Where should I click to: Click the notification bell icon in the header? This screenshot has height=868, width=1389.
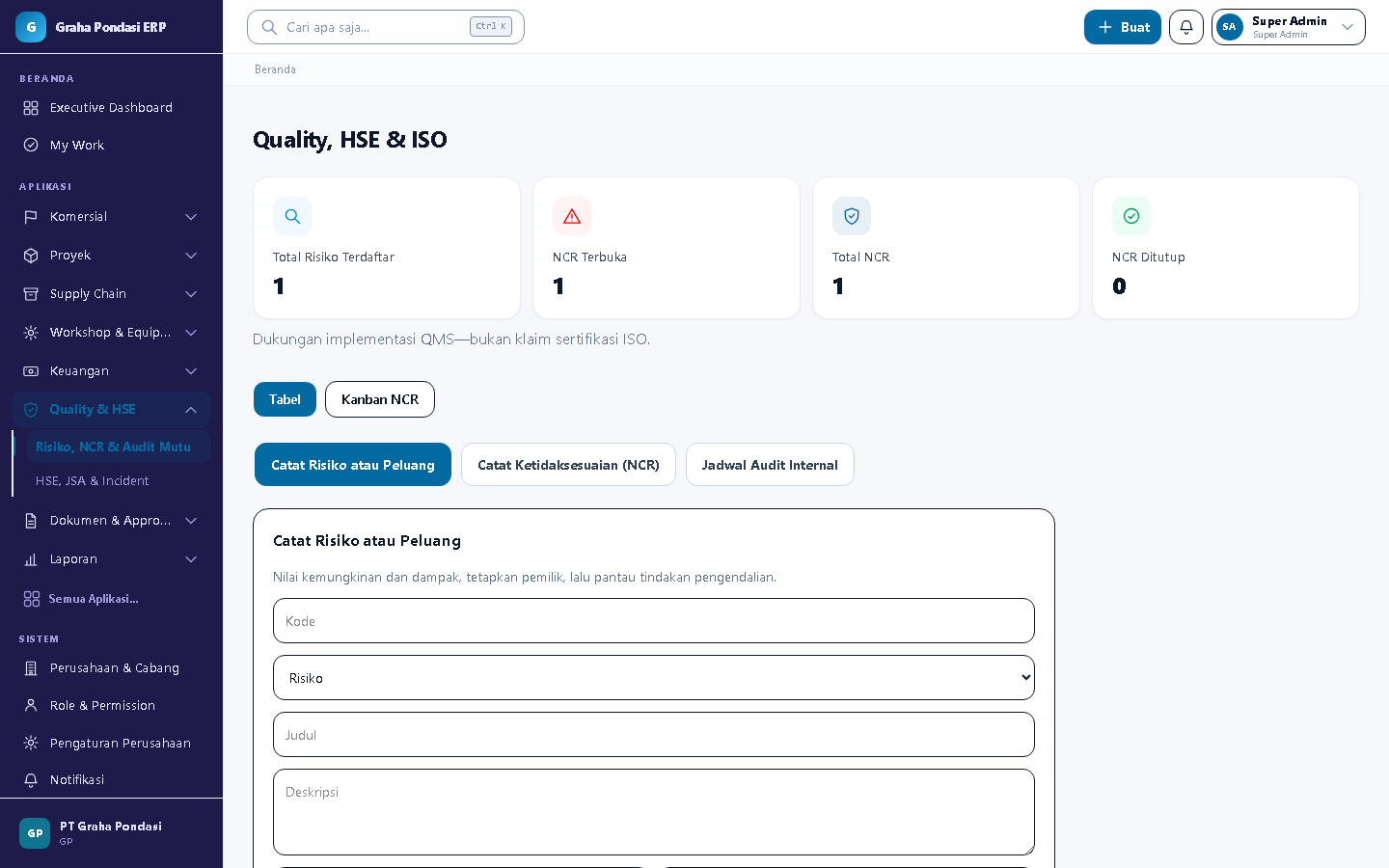pyautogui.click(x=1186, y=27)
